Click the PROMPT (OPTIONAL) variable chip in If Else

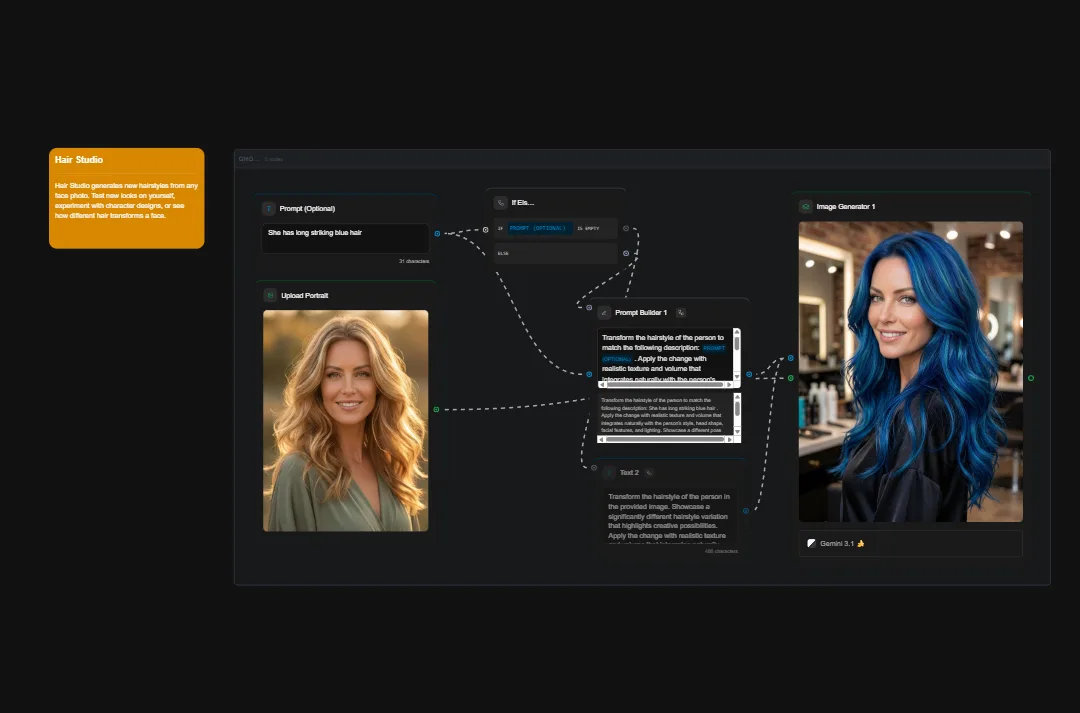click(x=540, y=228)
